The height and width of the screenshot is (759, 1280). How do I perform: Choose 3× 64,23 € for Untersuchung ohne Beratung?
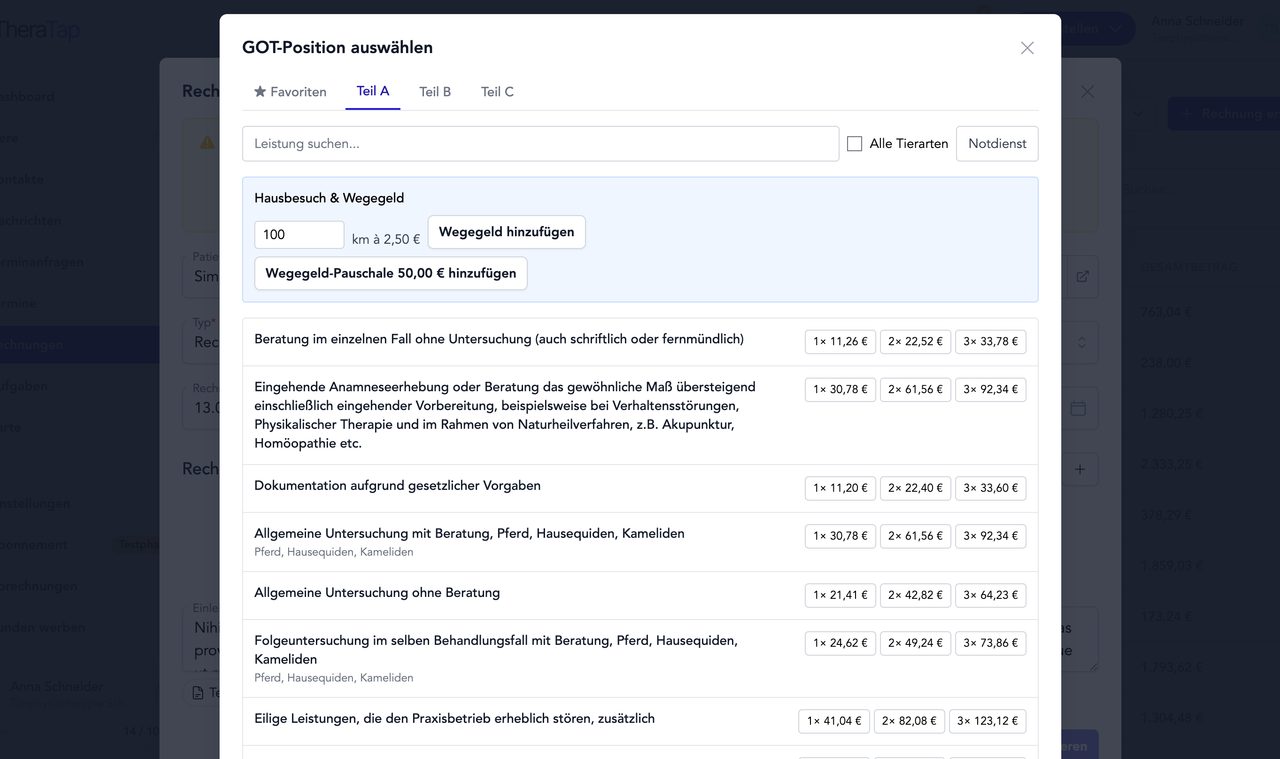point(990,596)
